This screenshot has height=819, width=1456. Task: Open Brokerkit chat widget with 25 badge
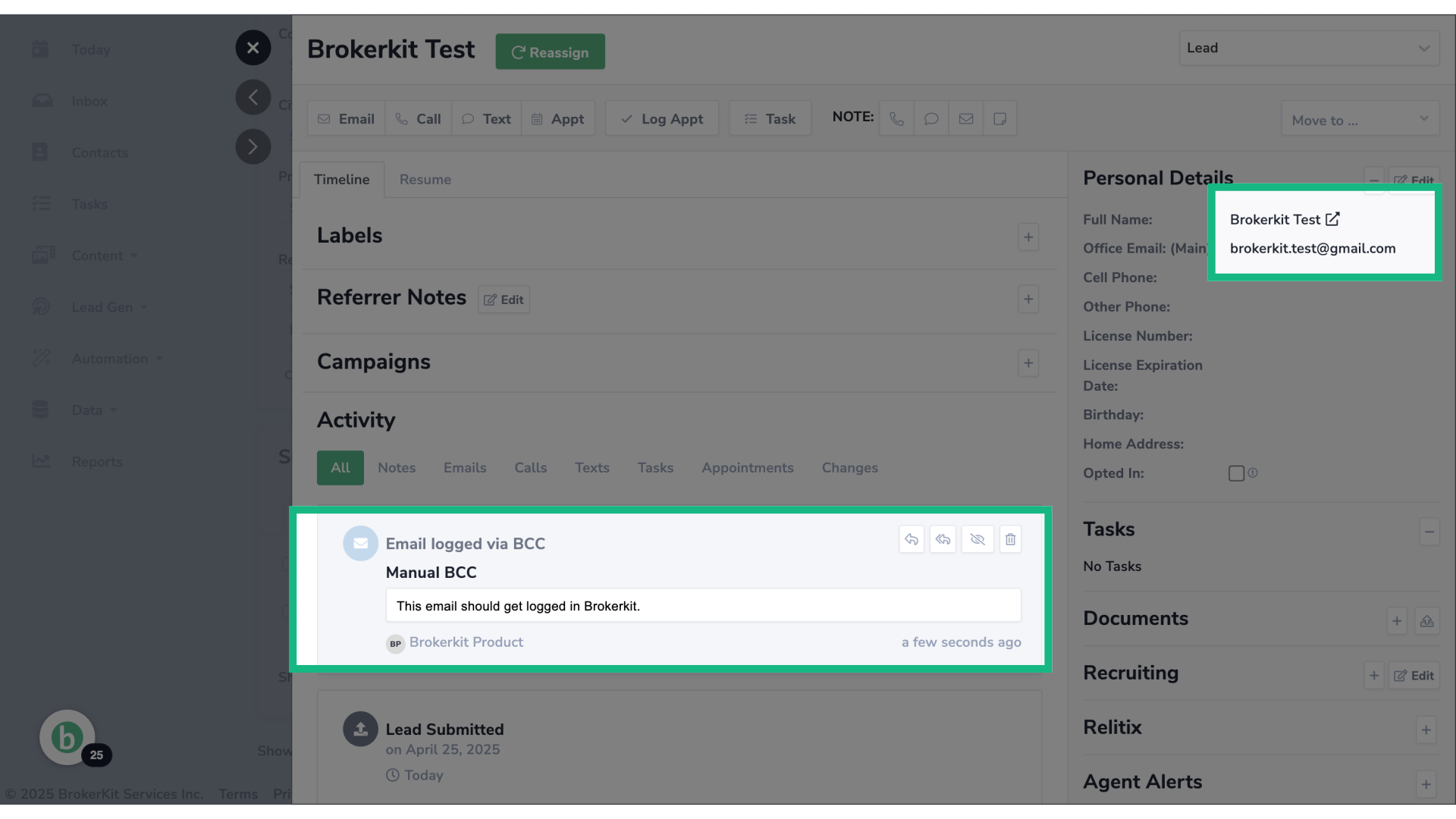pyautogui.click(x=67, y=737)
